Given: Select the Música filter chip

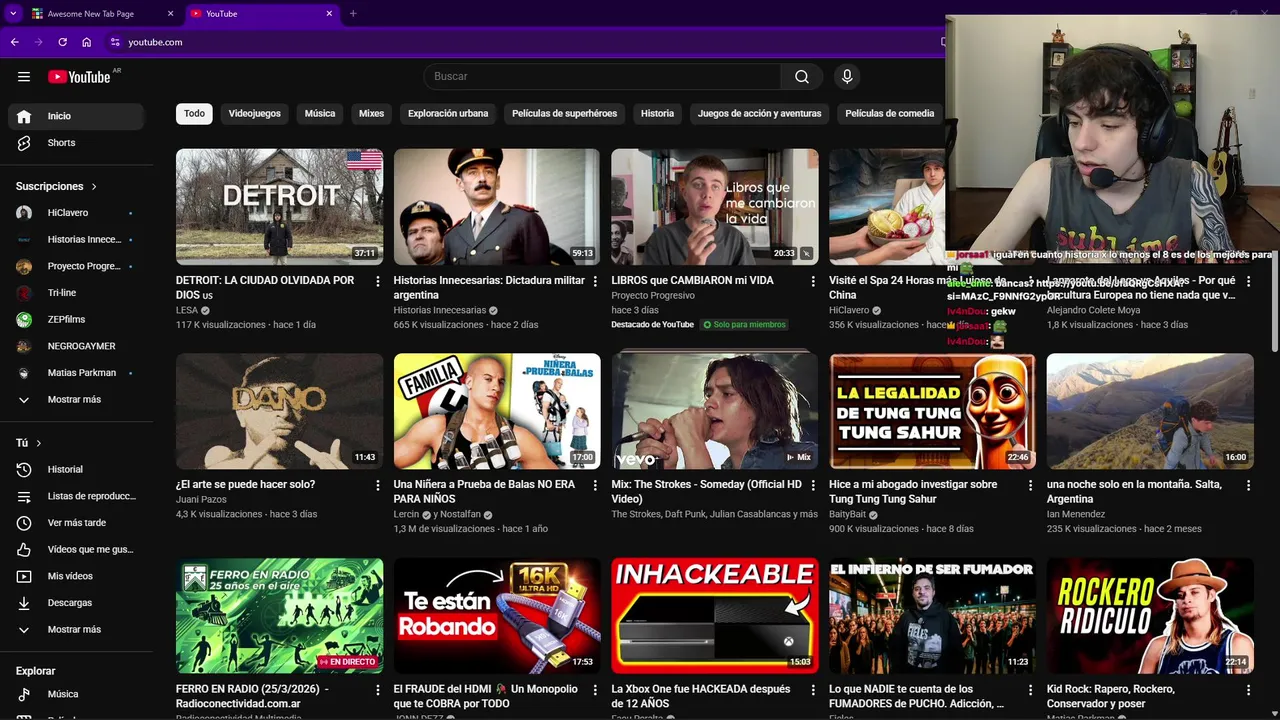Looking at the screenshot, I should coord(320,114).
